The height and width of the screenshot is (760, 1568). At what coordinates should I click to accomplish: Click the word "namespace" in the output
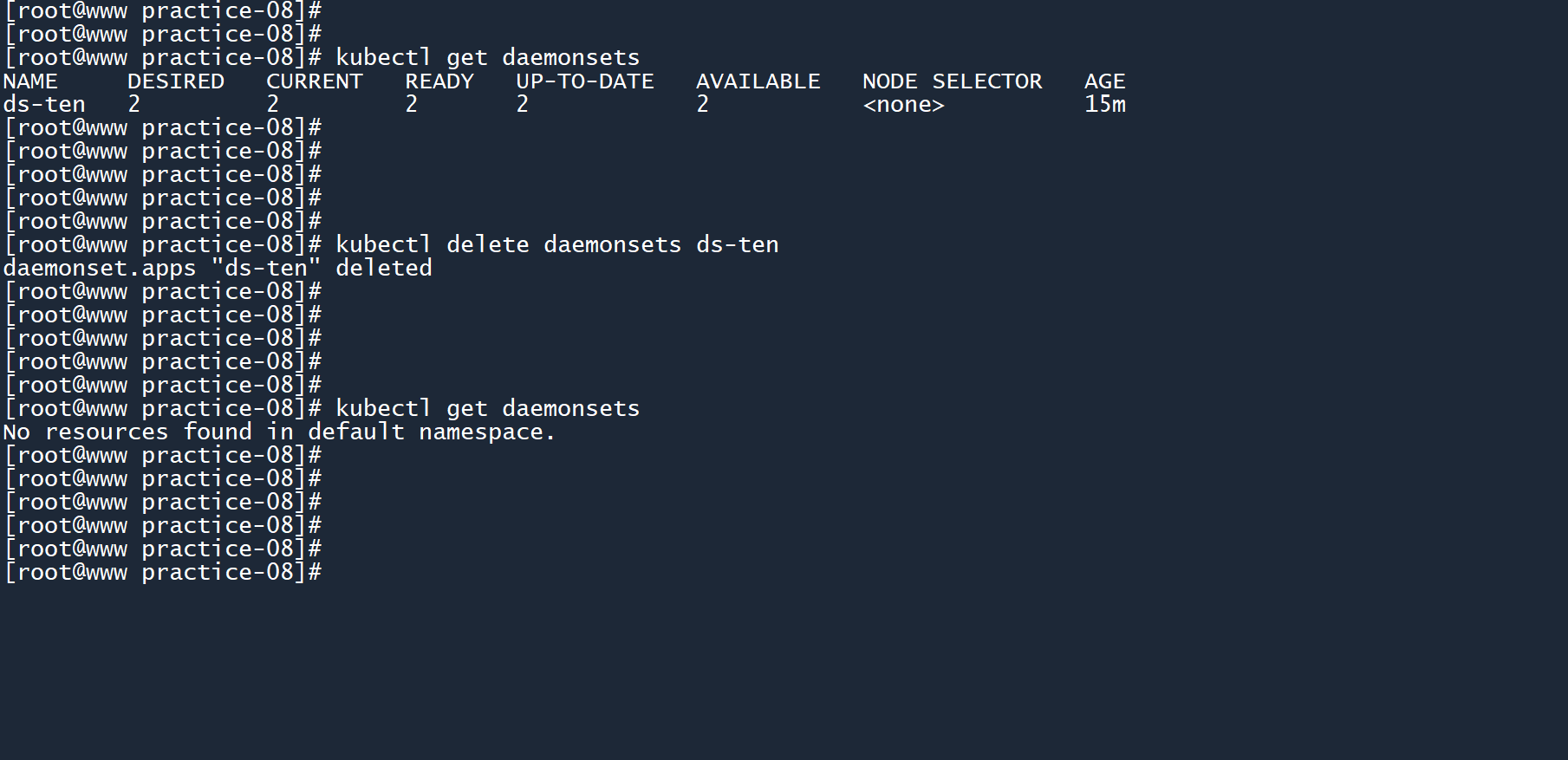tap(481, 432)
